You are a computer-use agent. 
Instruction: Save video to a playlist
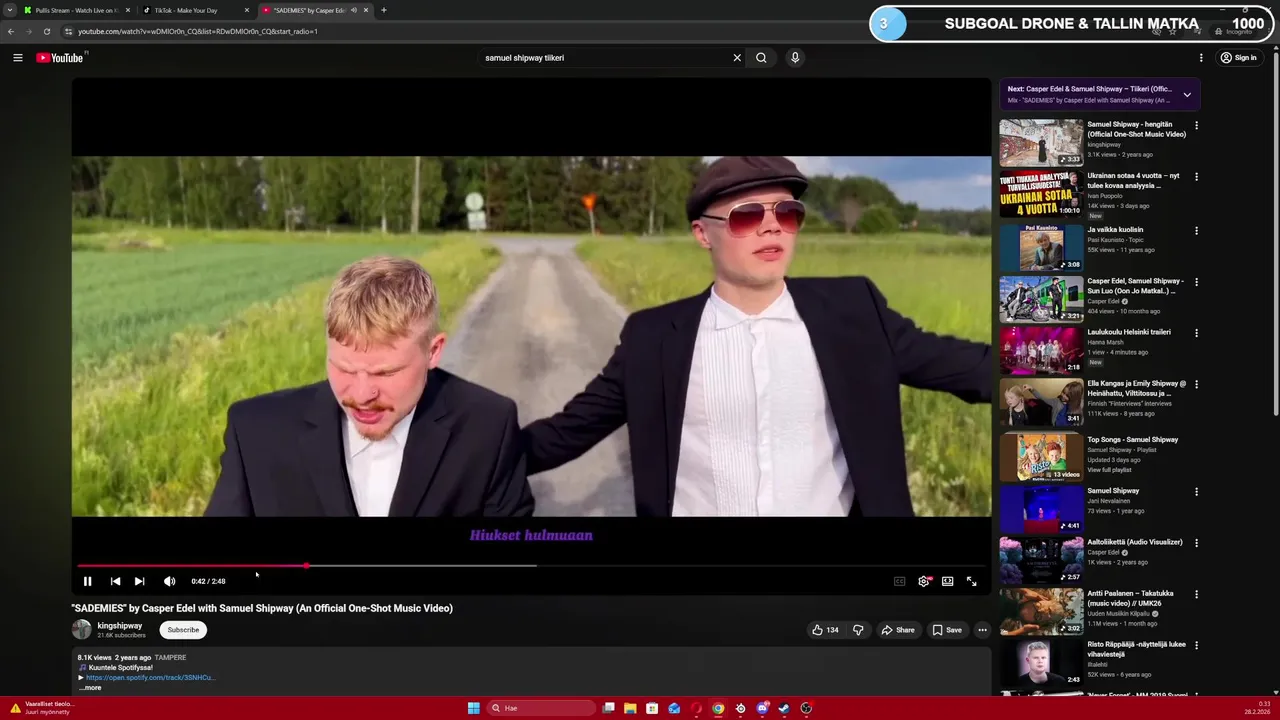click(947, 630)
